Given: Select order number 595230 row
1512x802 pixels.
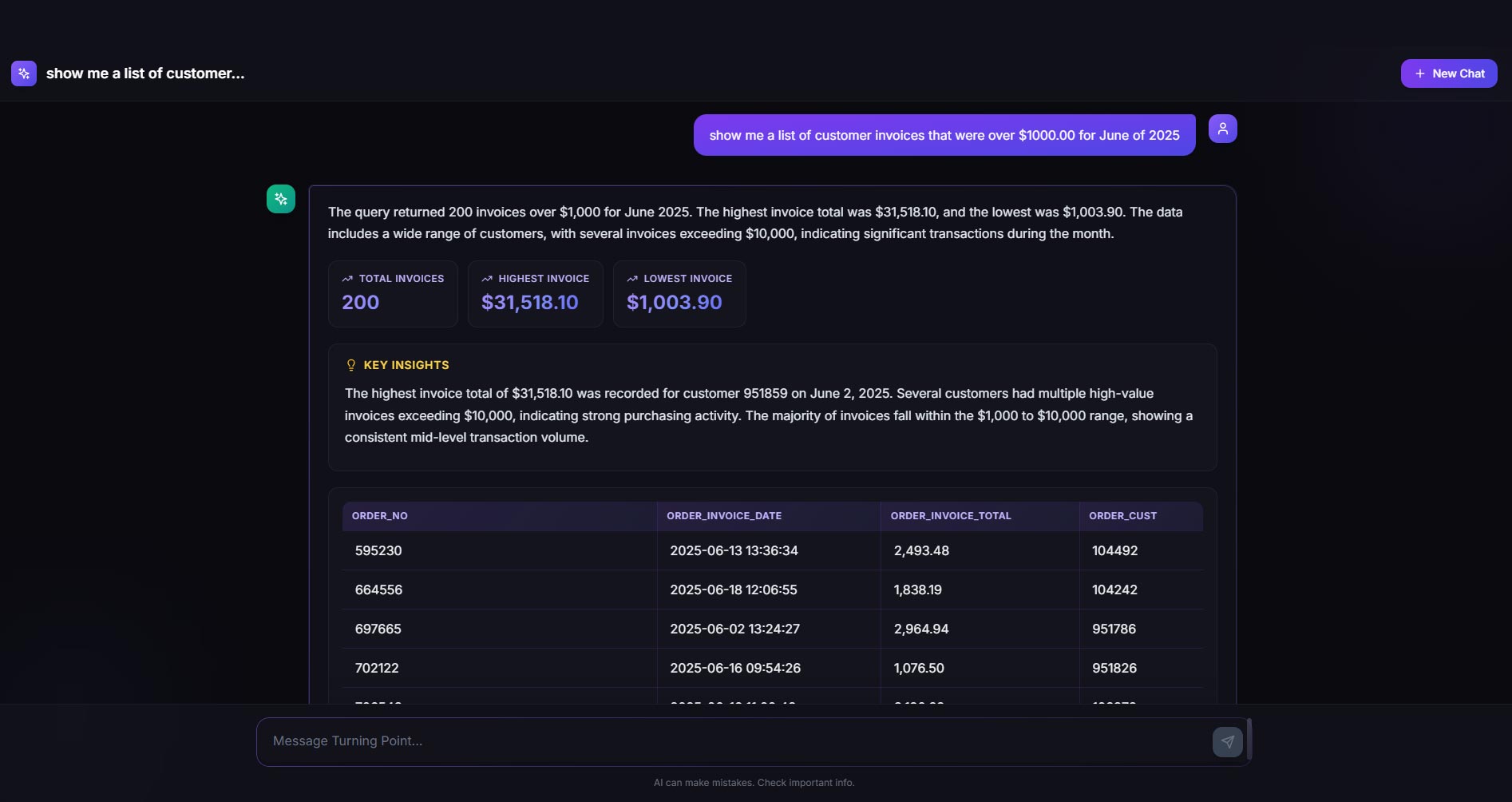Looking at the screenshot, I should pyautogui.click(x=378, y=550).
